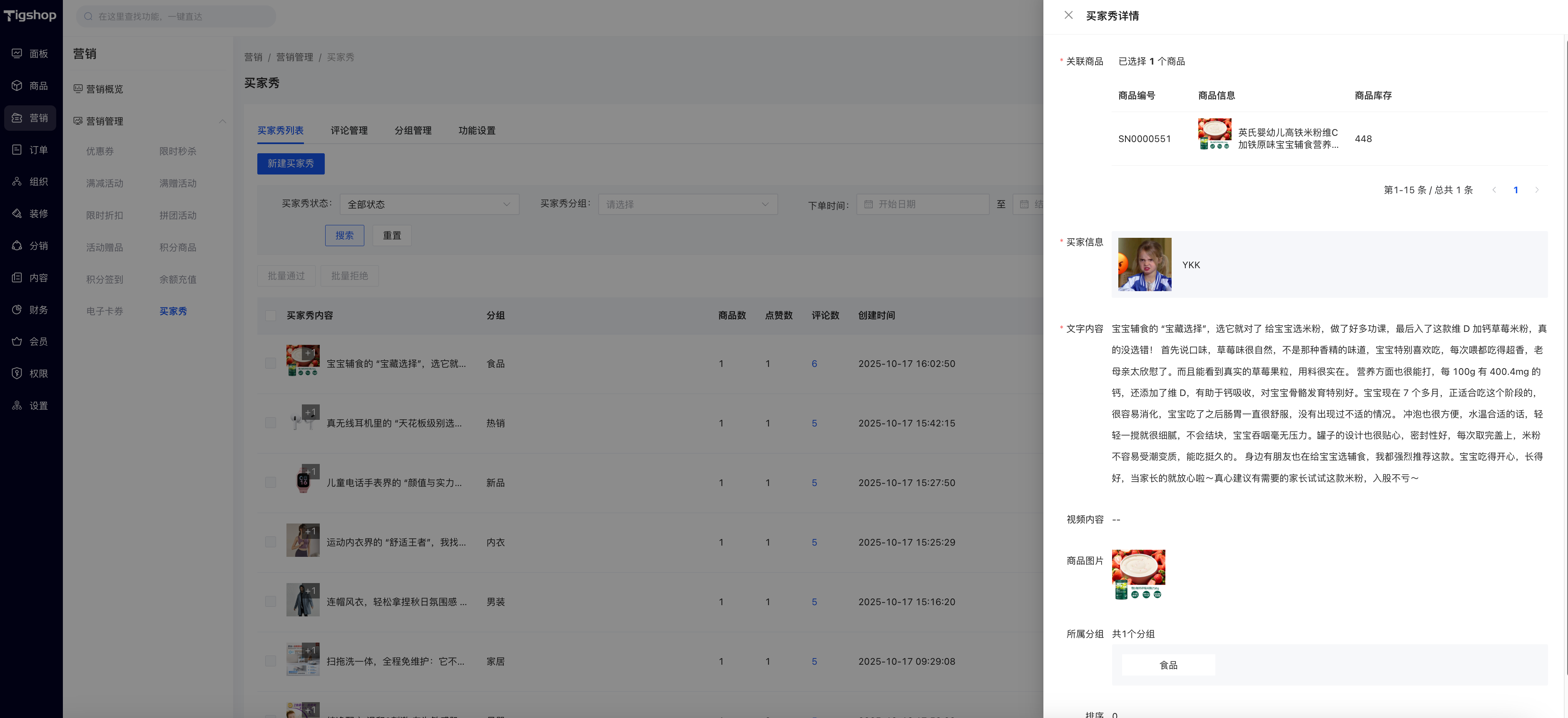The image size is (1568, 718).
Task: Open the 买家秀分组 请选择 dropdown
Action: (687, 204)
